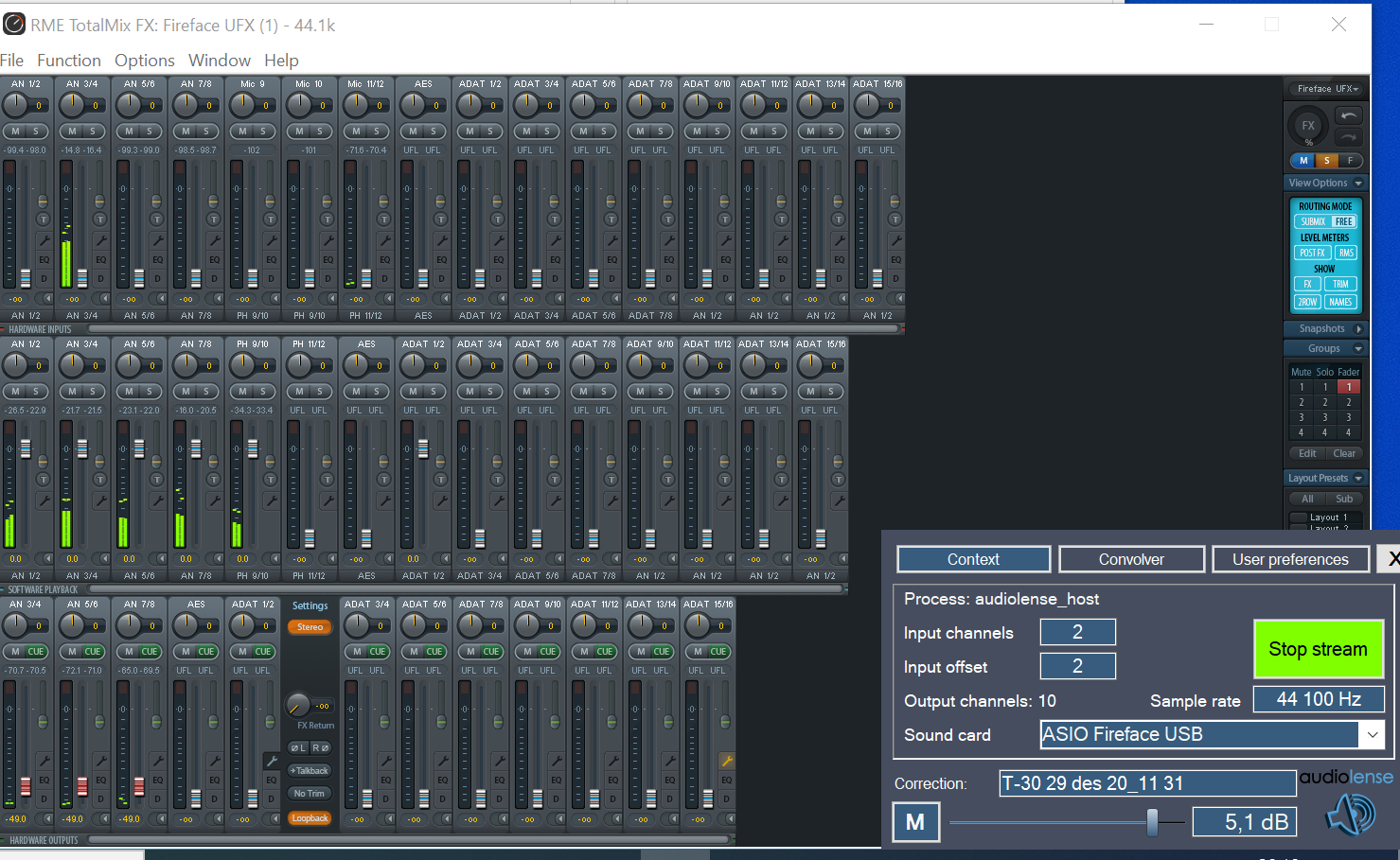Open Dynamics (D) on Mic 11/12 input channel
The image size is (1400, 860).
point(384,279)
